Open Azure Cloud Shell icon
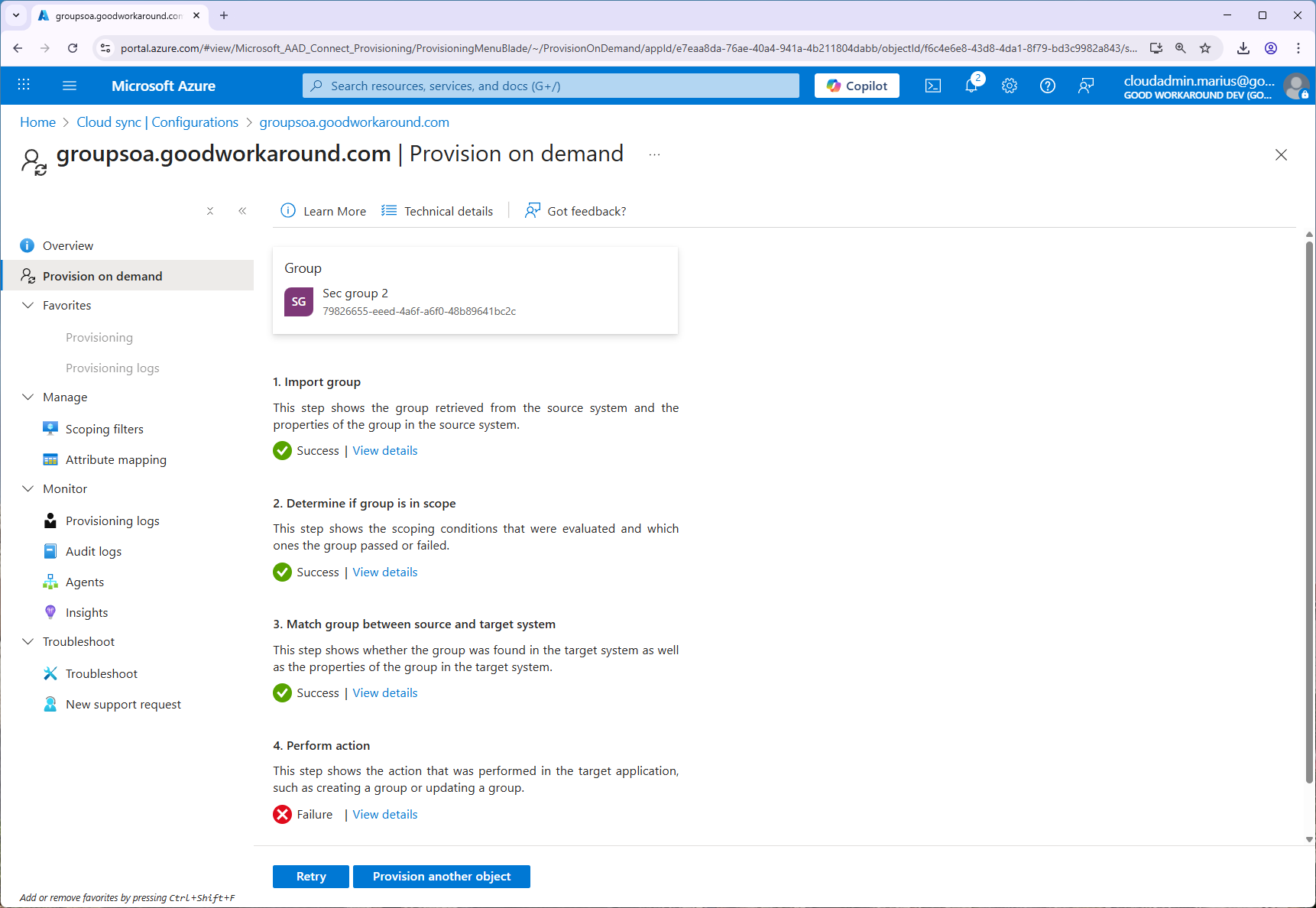Viewport: 1316px width, 908px height. pos(932,86)
